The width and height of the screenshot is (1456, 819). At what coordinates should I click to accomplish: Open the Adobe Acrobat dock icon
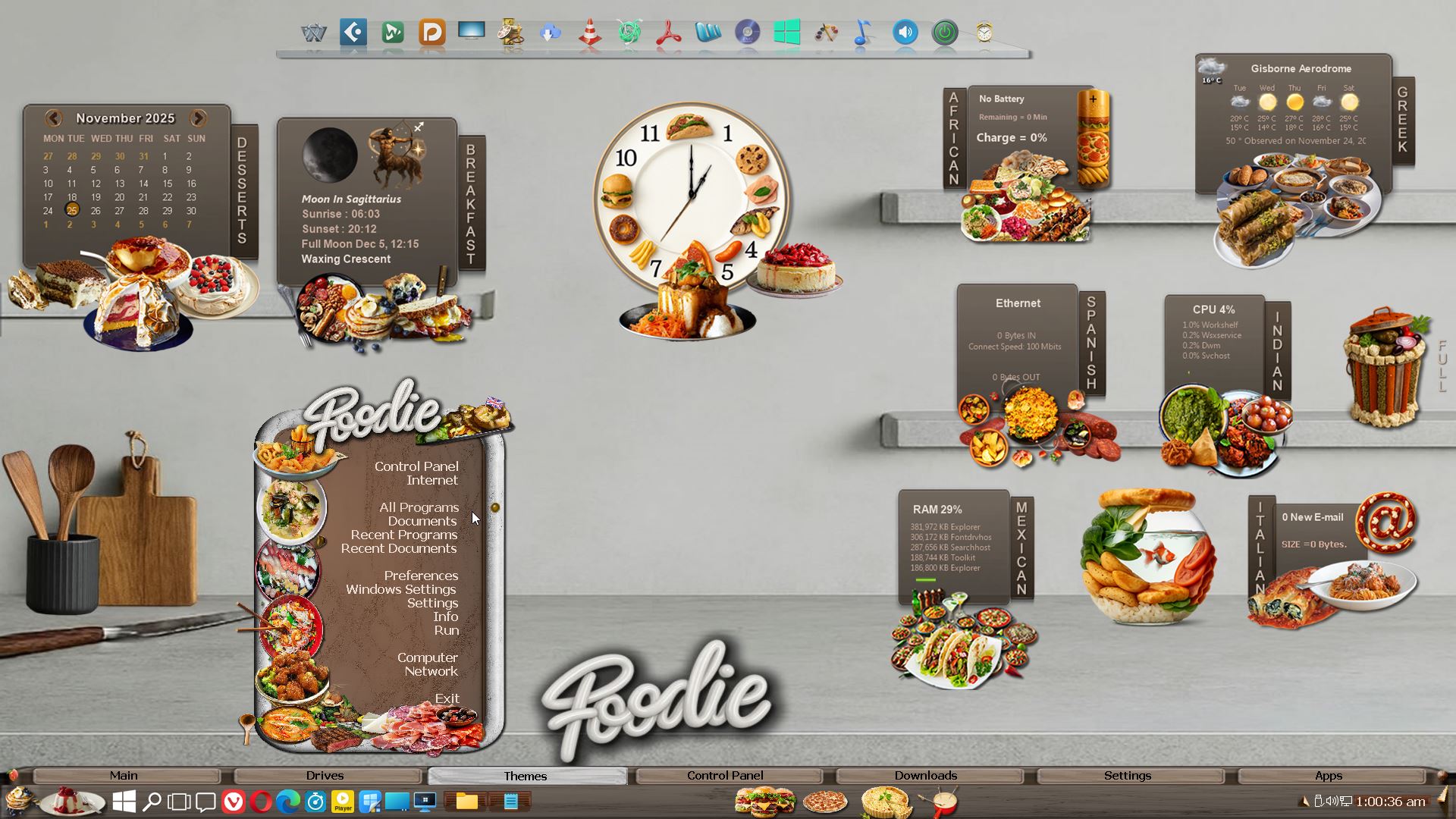point(668,33)
